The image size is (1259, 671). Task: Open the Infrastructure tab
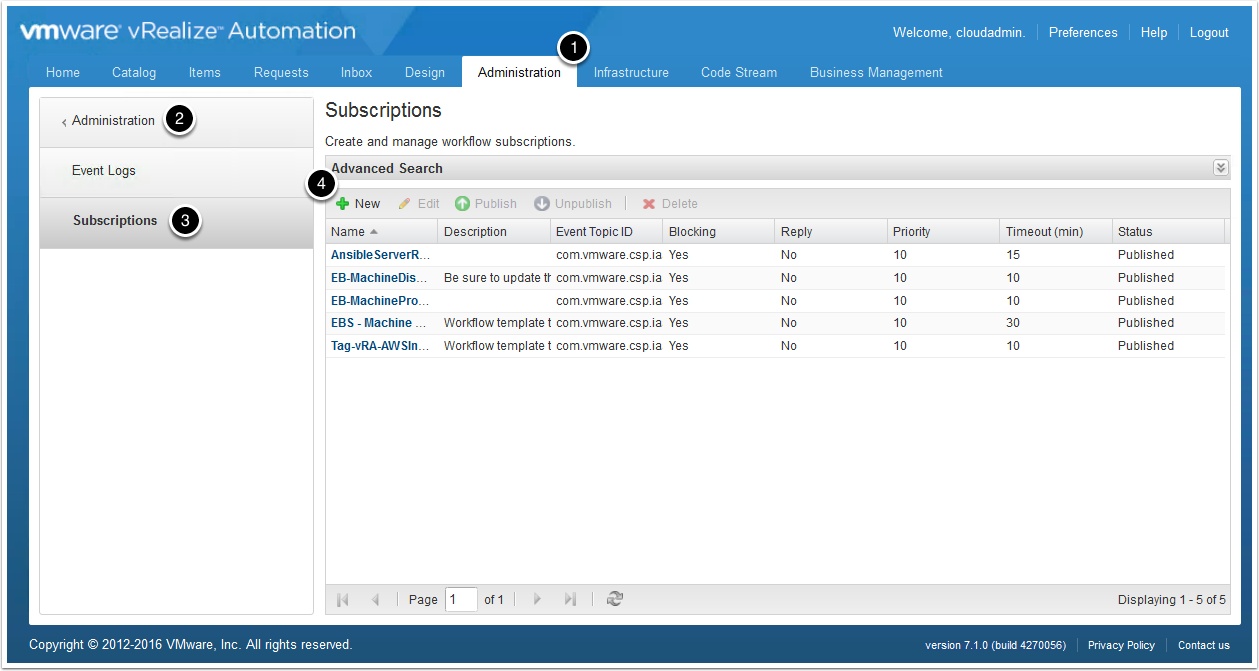631,72
